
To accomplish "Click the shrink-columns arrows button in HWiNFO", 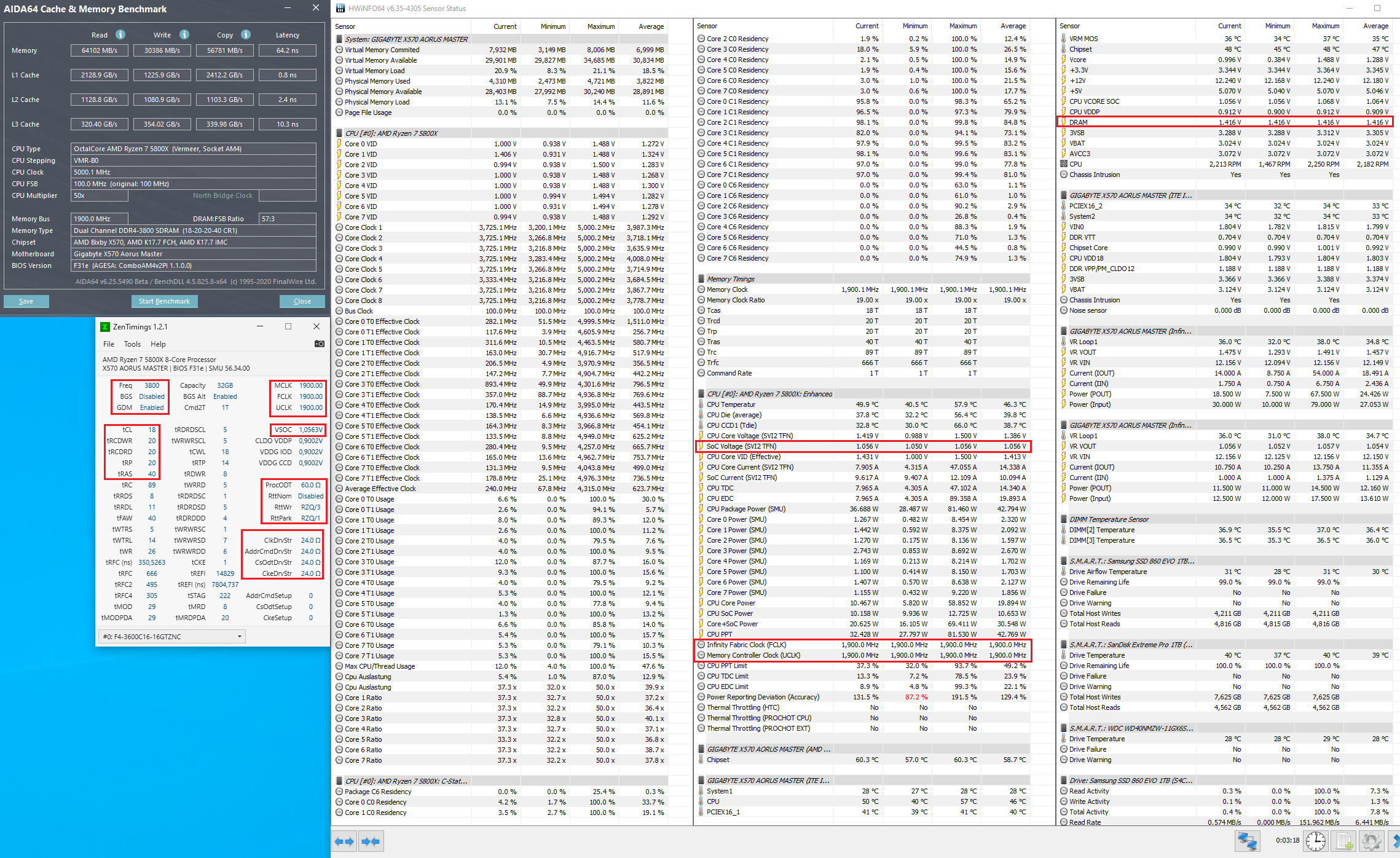I will [371, 841].
